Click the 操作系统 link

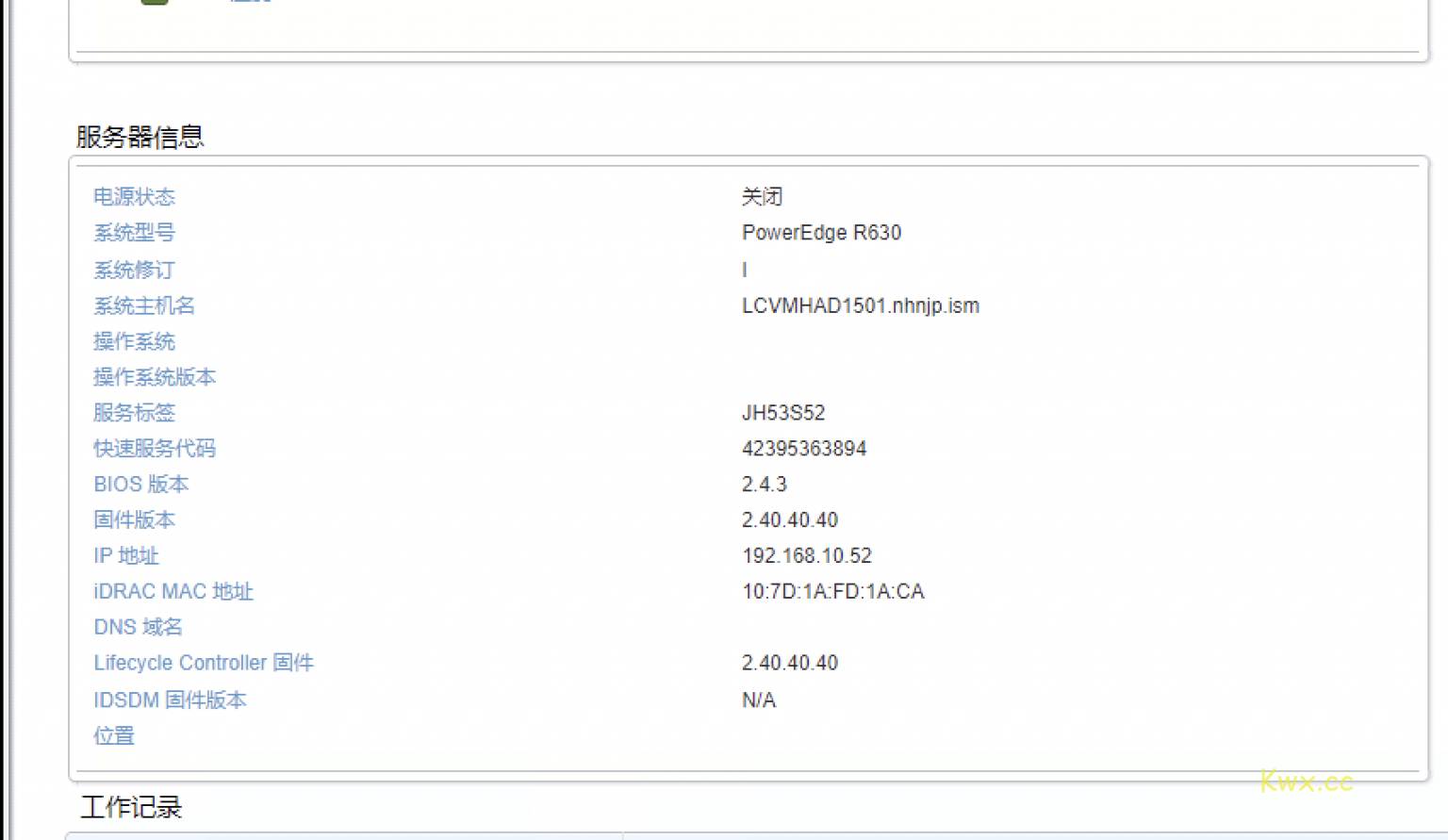pos(134,341)
